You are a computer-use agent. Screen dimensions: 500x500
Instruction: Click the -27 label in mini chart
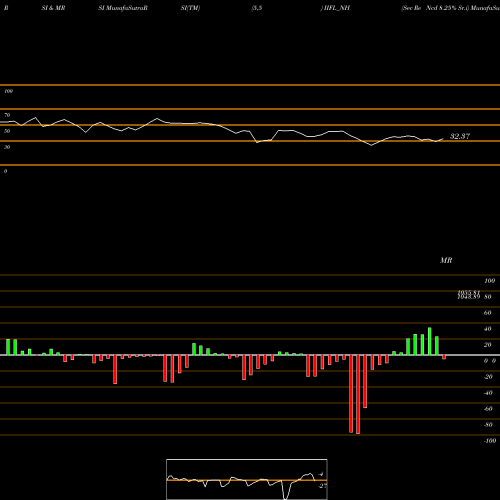point(322,486)
